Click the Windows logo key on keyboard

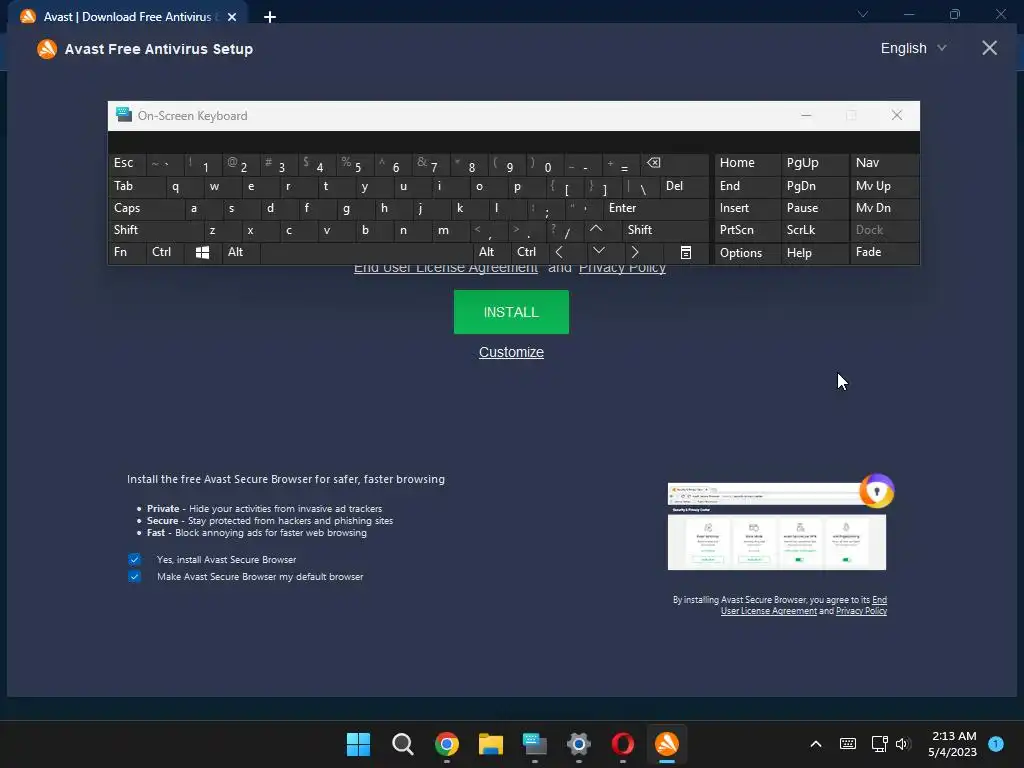click(202, 252)
